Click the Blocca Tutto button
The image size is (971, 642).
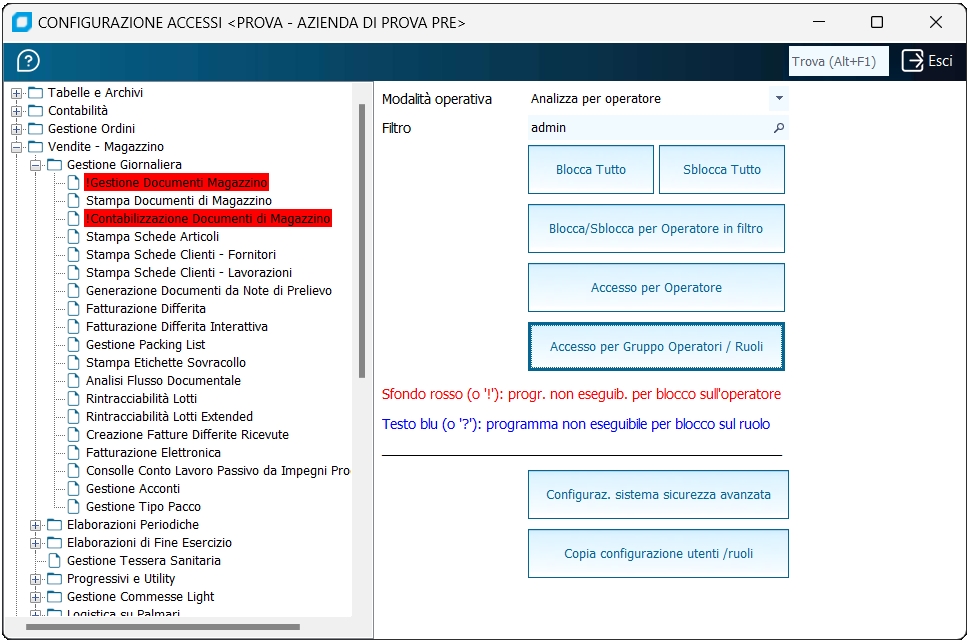591,170
